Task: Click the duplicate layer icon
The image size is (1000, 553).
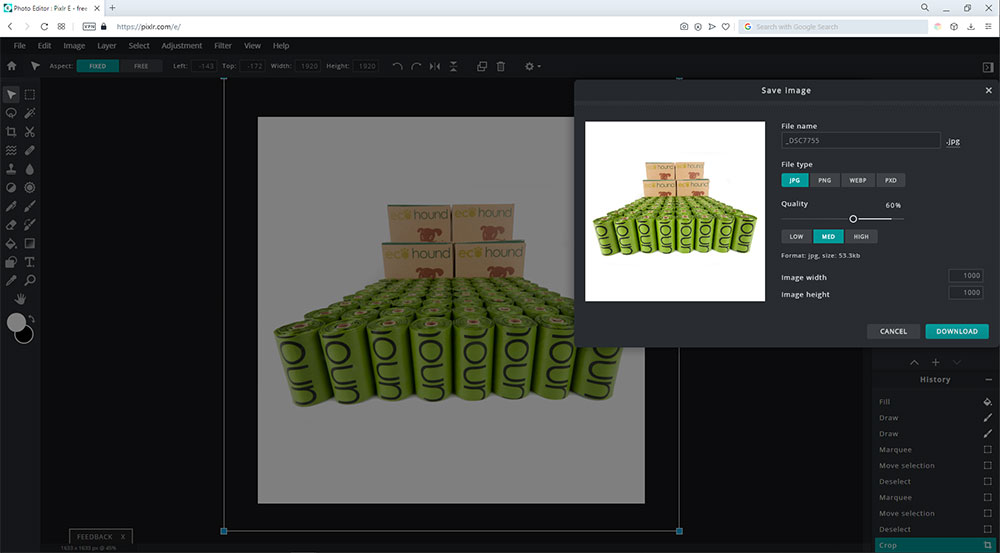Action: pyautogui.click(x=482, y=66)
